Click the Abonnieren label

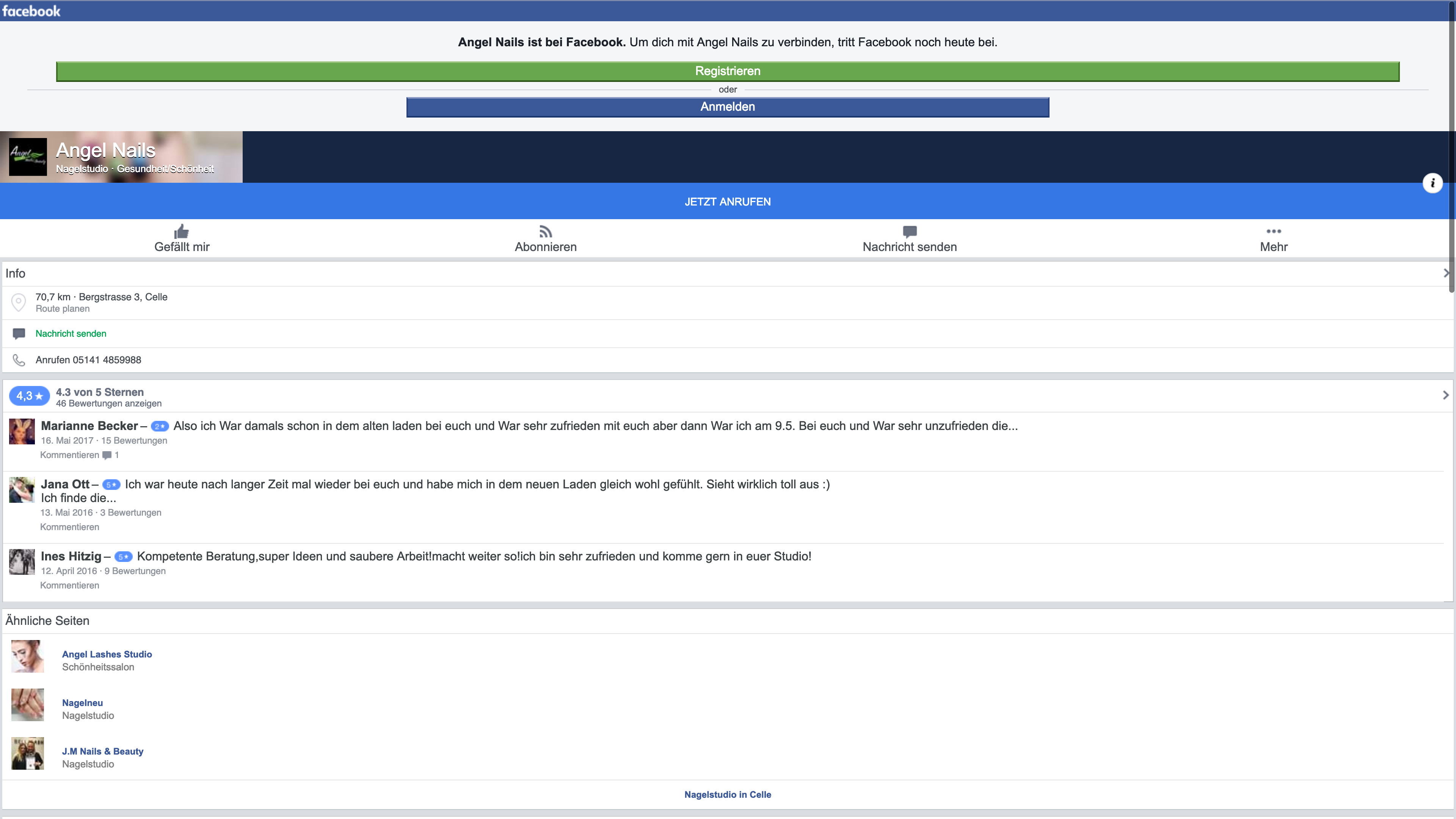[546, 247]
